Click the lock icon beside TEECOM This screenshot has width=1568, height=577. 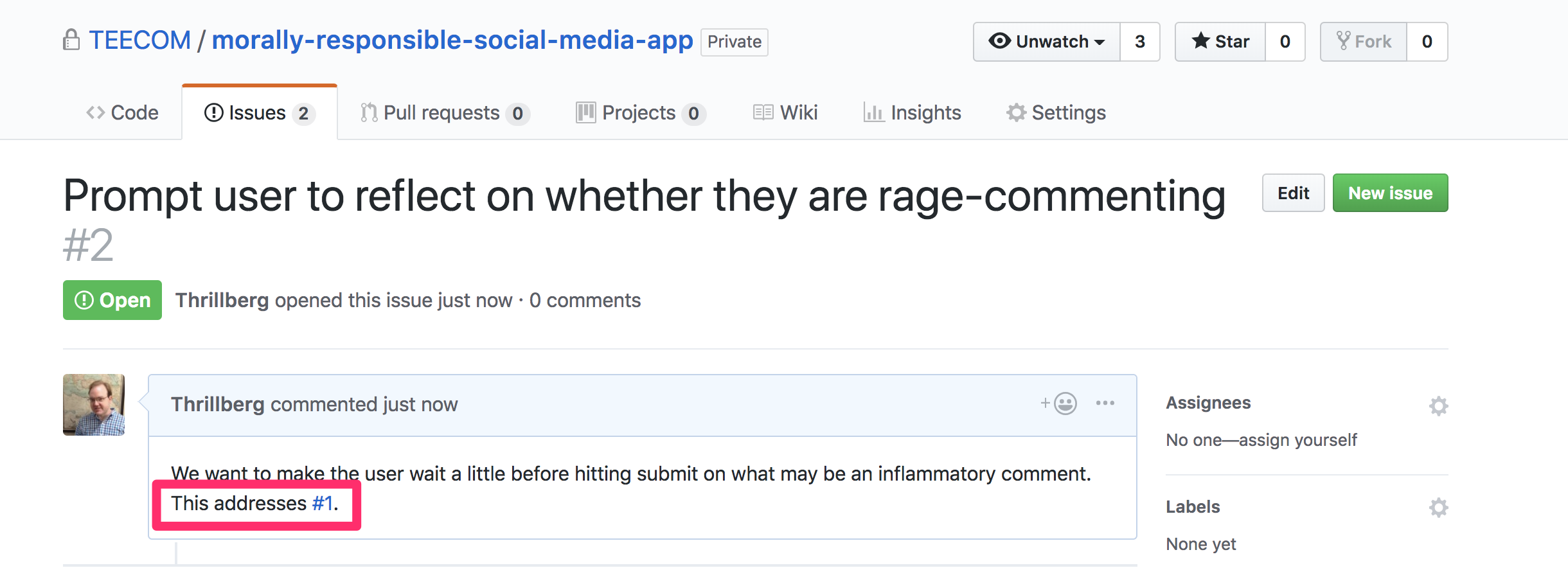point(71,40)
